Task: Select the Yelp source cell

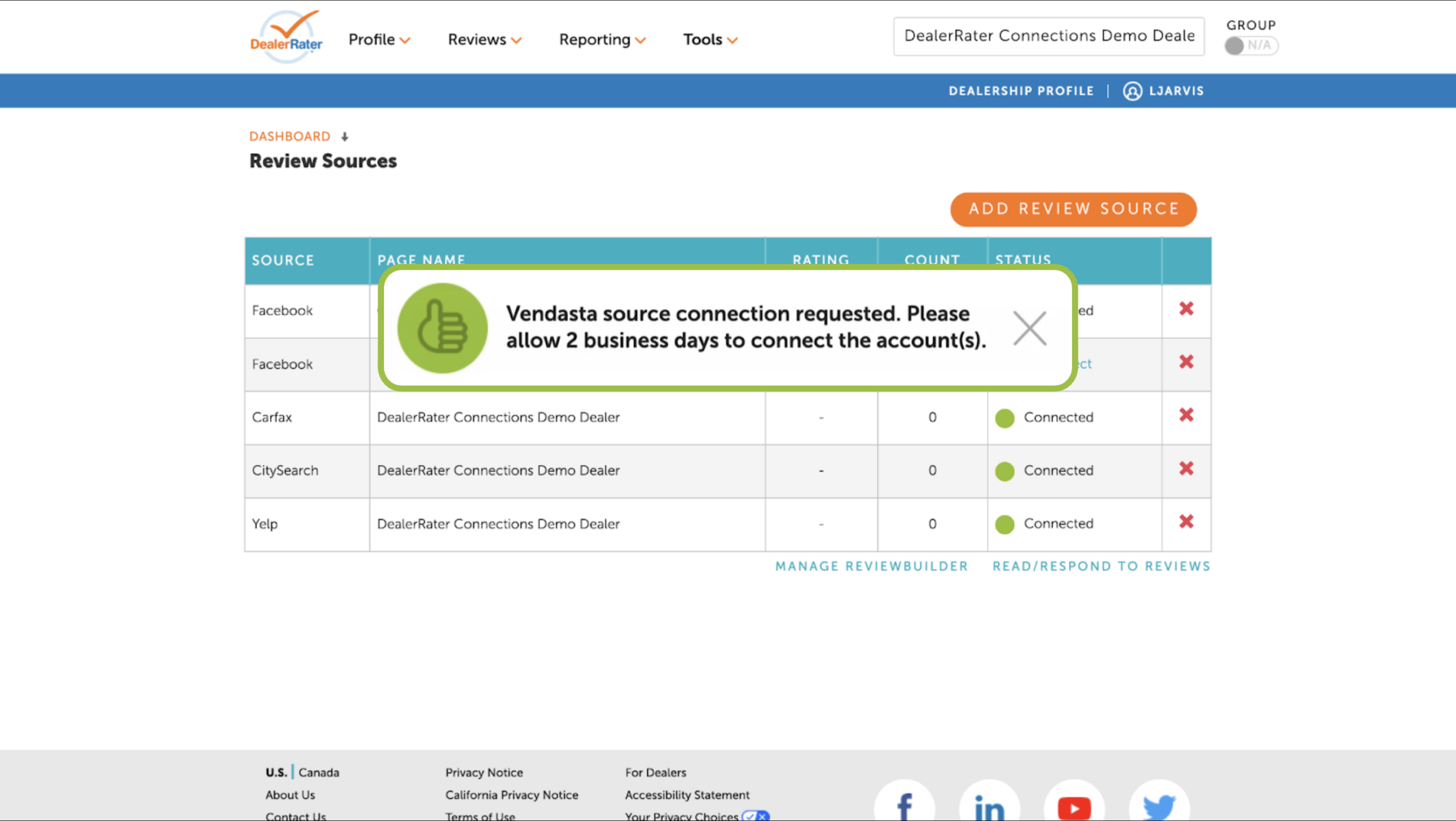Action: 307,524
